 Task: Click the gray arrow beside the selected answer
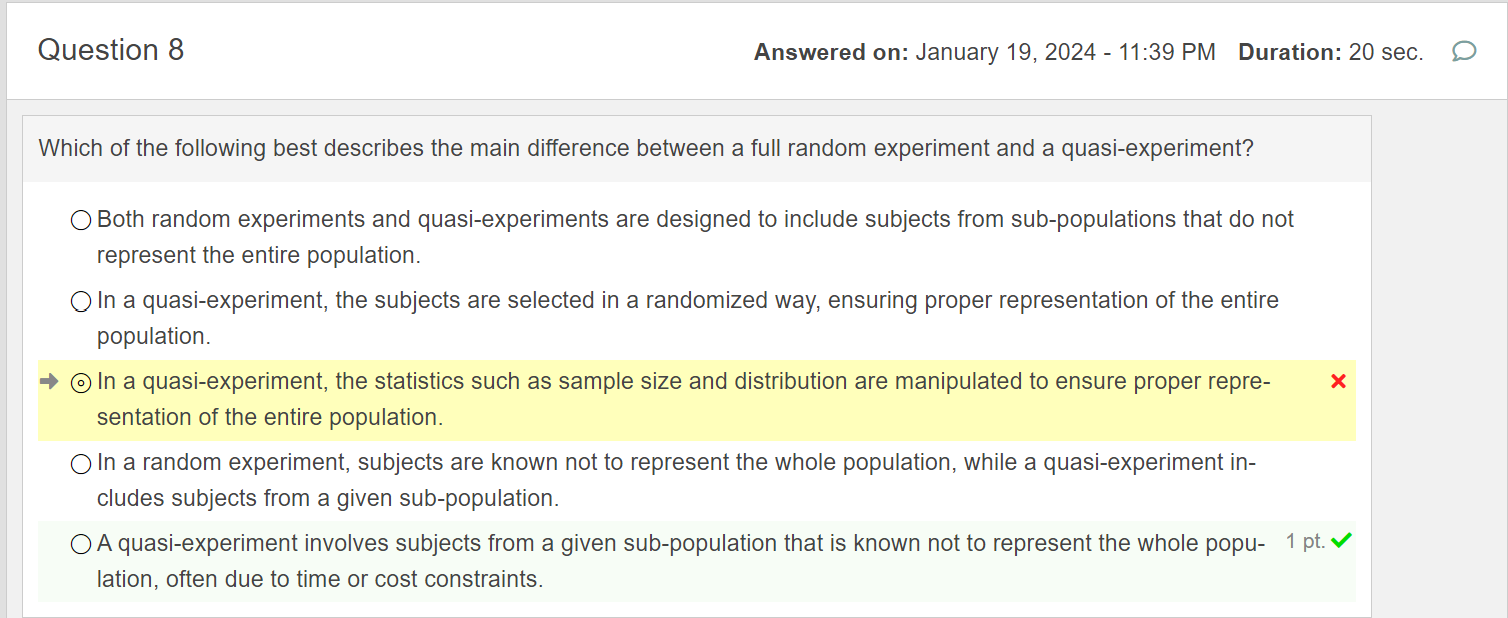(x=49, y=381)
